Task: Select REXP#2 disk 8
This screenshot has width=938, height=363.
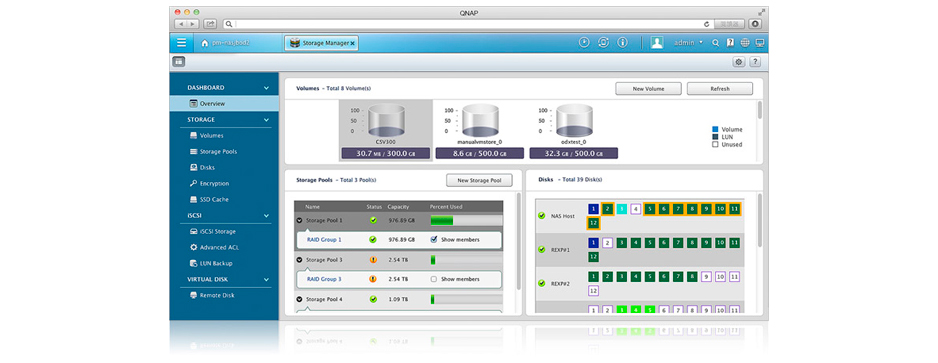Action: pos(692,276)
